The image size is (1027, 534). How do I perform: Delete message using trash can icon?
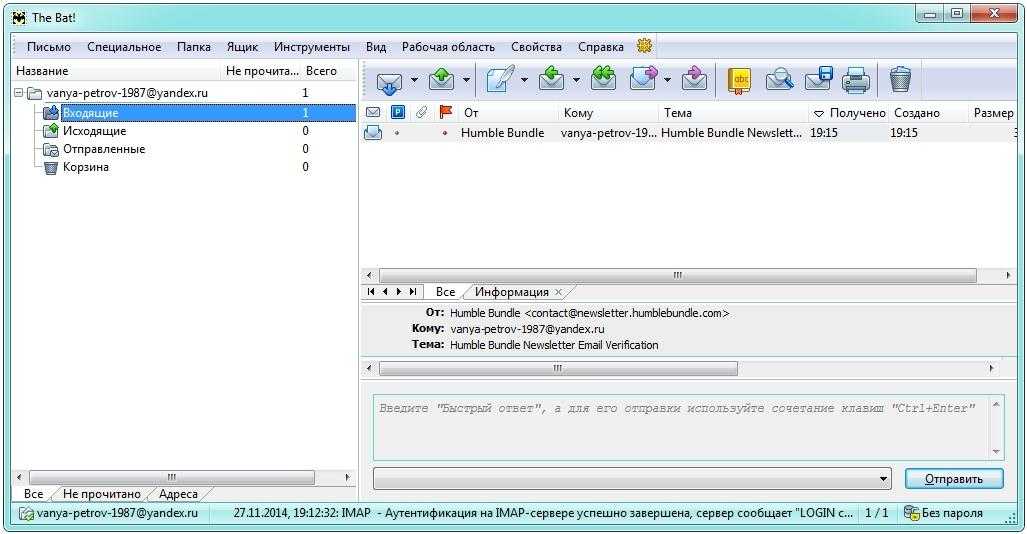(900, 79)
